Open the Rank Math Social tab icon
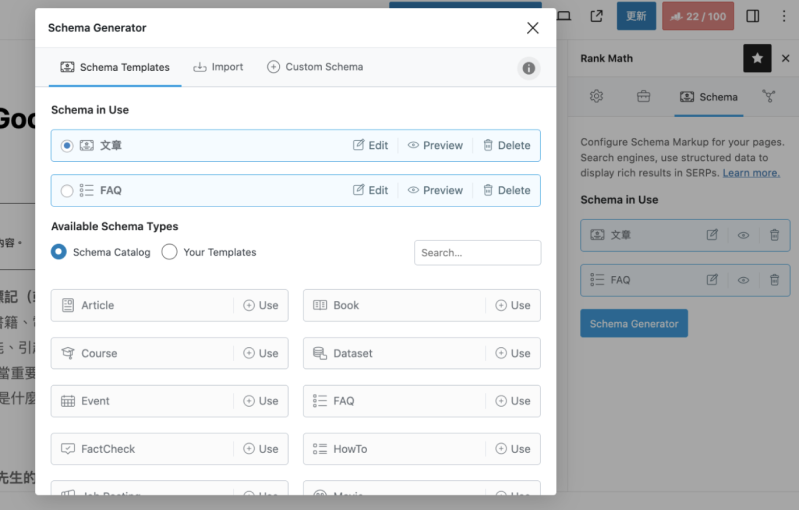Image resolution: width=799 pixels, height=510 pixels. click(768, 96)
